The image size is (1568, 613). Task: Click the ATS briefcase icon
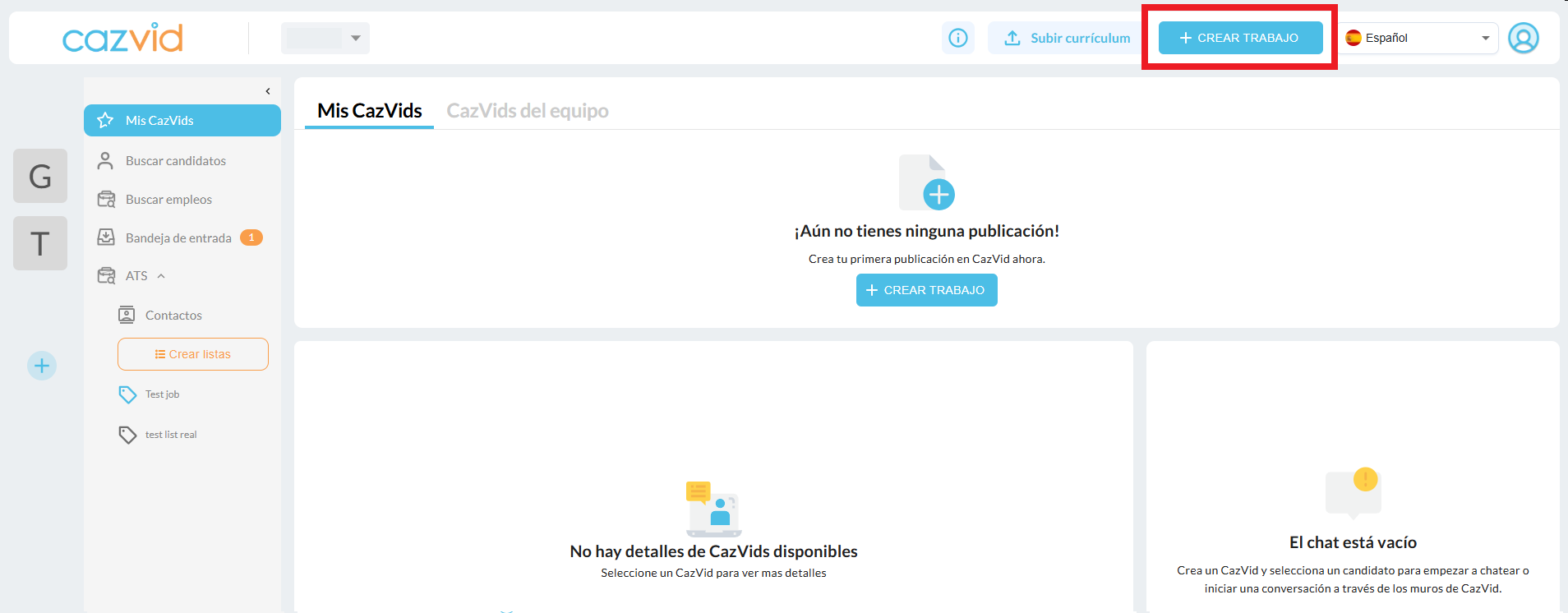(x=106, y=276)
